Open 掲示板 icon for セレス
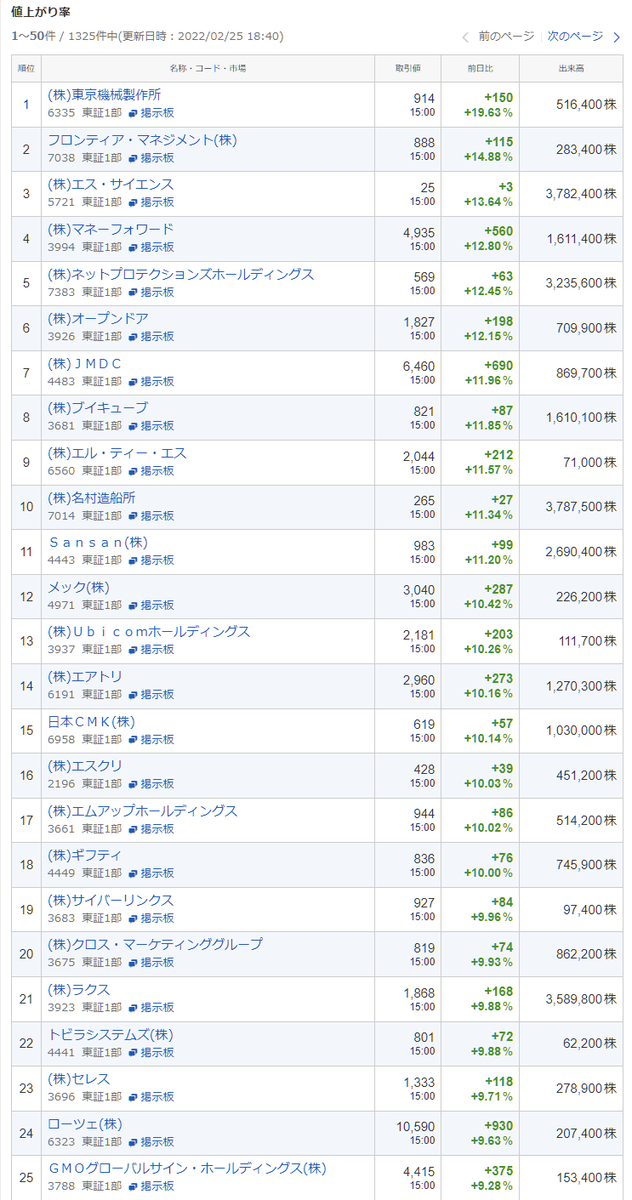This screenshot has width=632, height=1200. [x=133, y=1096]
